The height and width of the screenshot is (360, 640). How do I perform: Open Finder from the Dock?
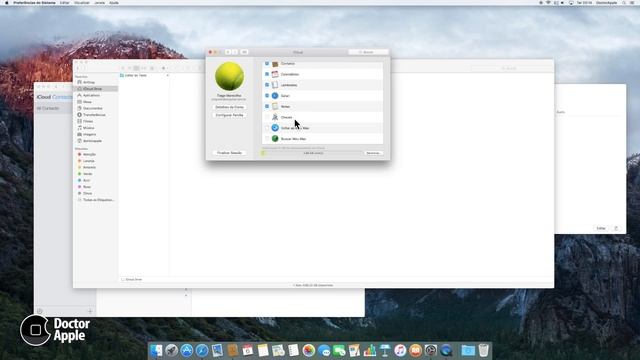click(x=156, y=350)
